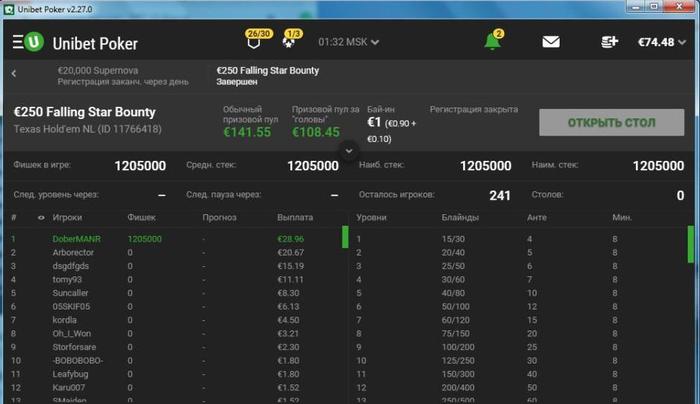700x404 pixels.
Task: Click the Уровни column header
Action: pyautogui.click(x=371, y=218)
